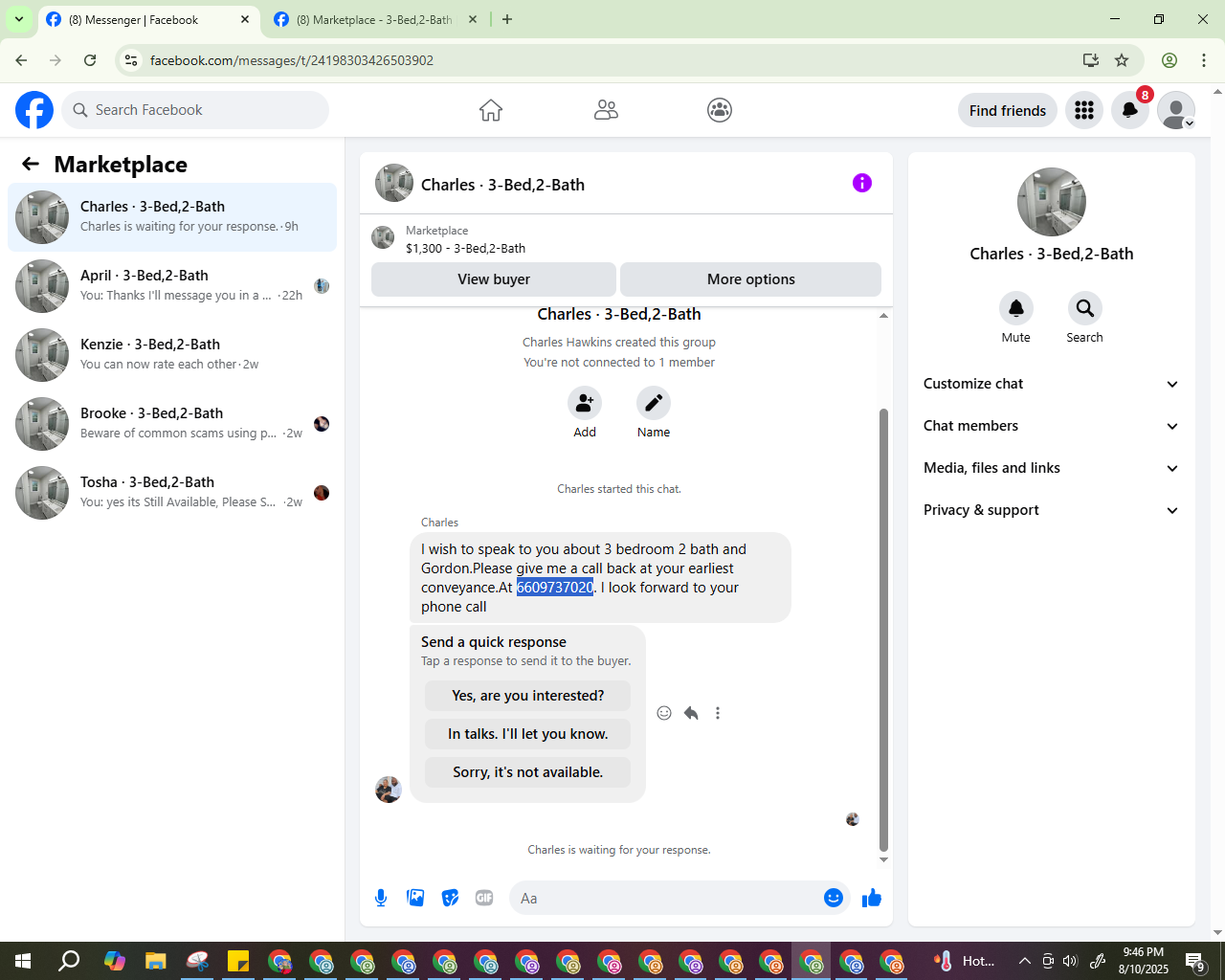Click the Find friends button
This screenshot has width=1225, height=980.
pyautogui.click(x=1008, y=110)
